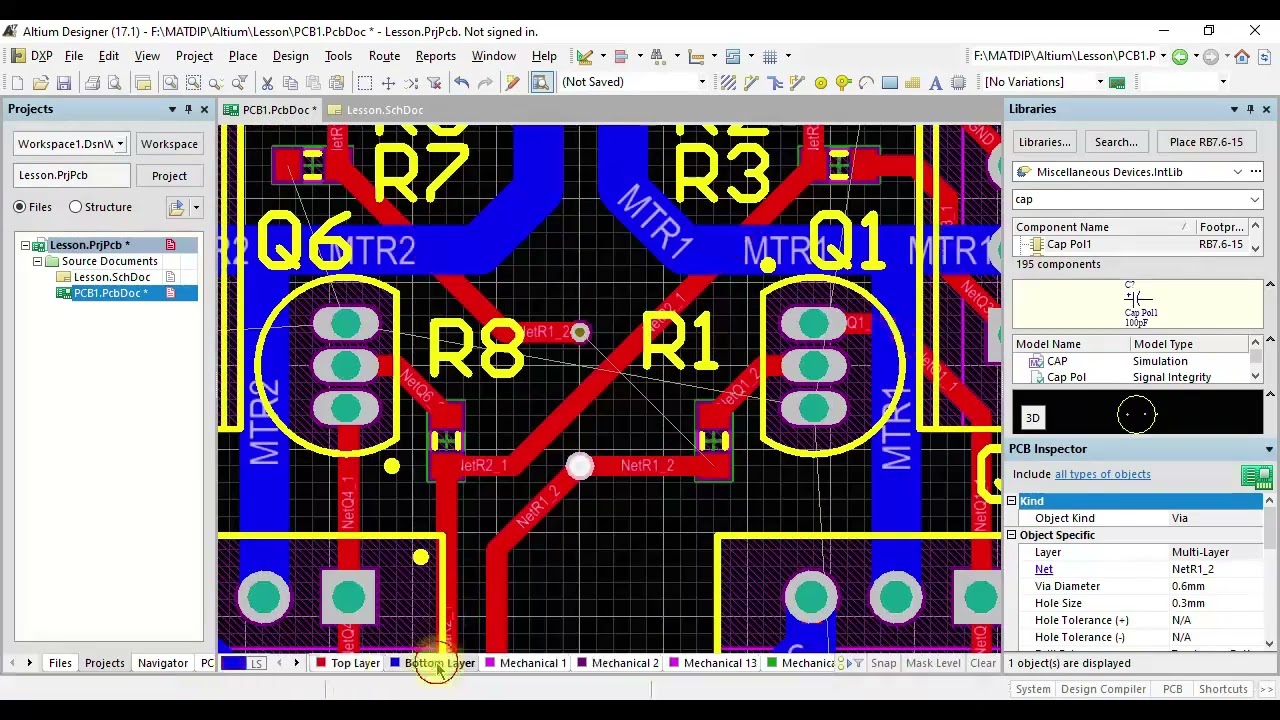Place a via using the via icon
This screenshot has width=1280, height=720.
844,83
